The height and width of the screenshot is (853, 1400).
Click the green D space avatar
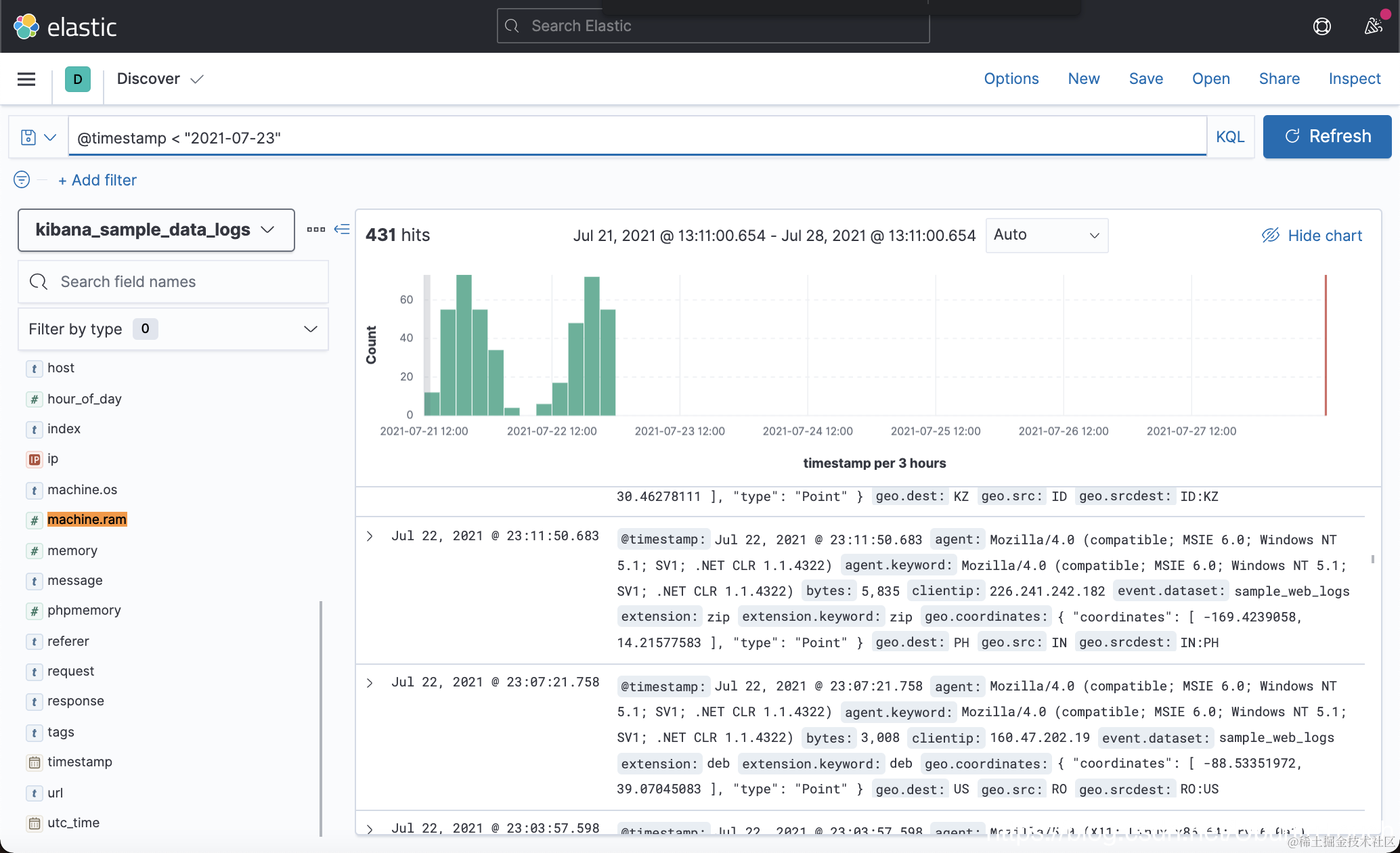tap(78, 79)
